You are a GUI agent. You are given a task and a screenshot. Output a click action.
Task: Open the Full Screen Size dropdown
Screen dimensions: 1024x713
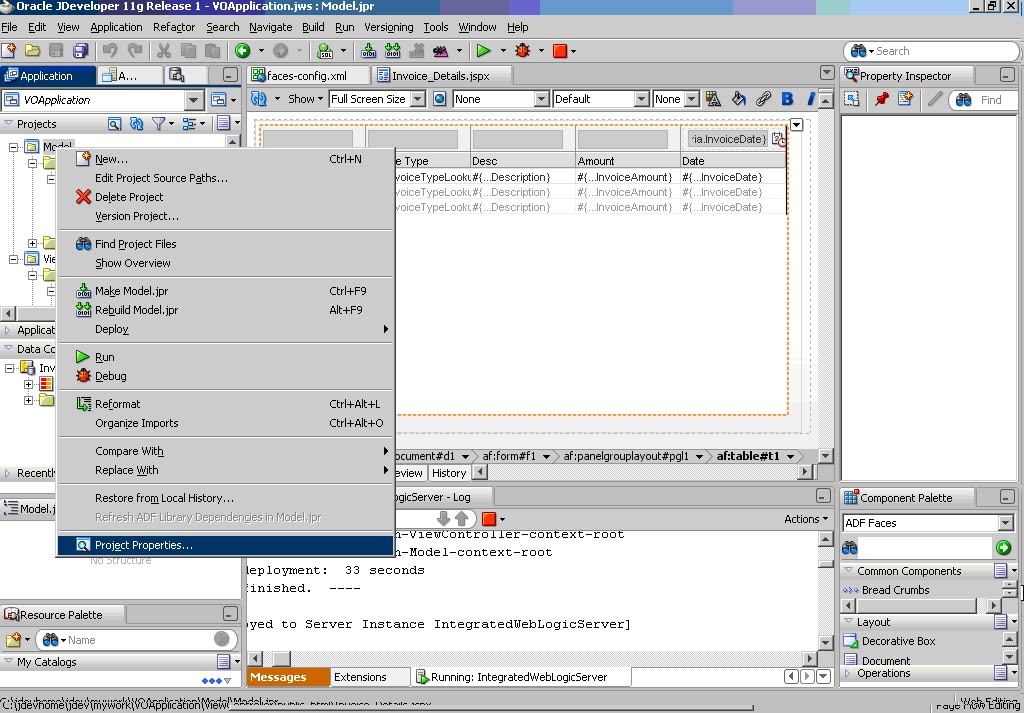418,99
